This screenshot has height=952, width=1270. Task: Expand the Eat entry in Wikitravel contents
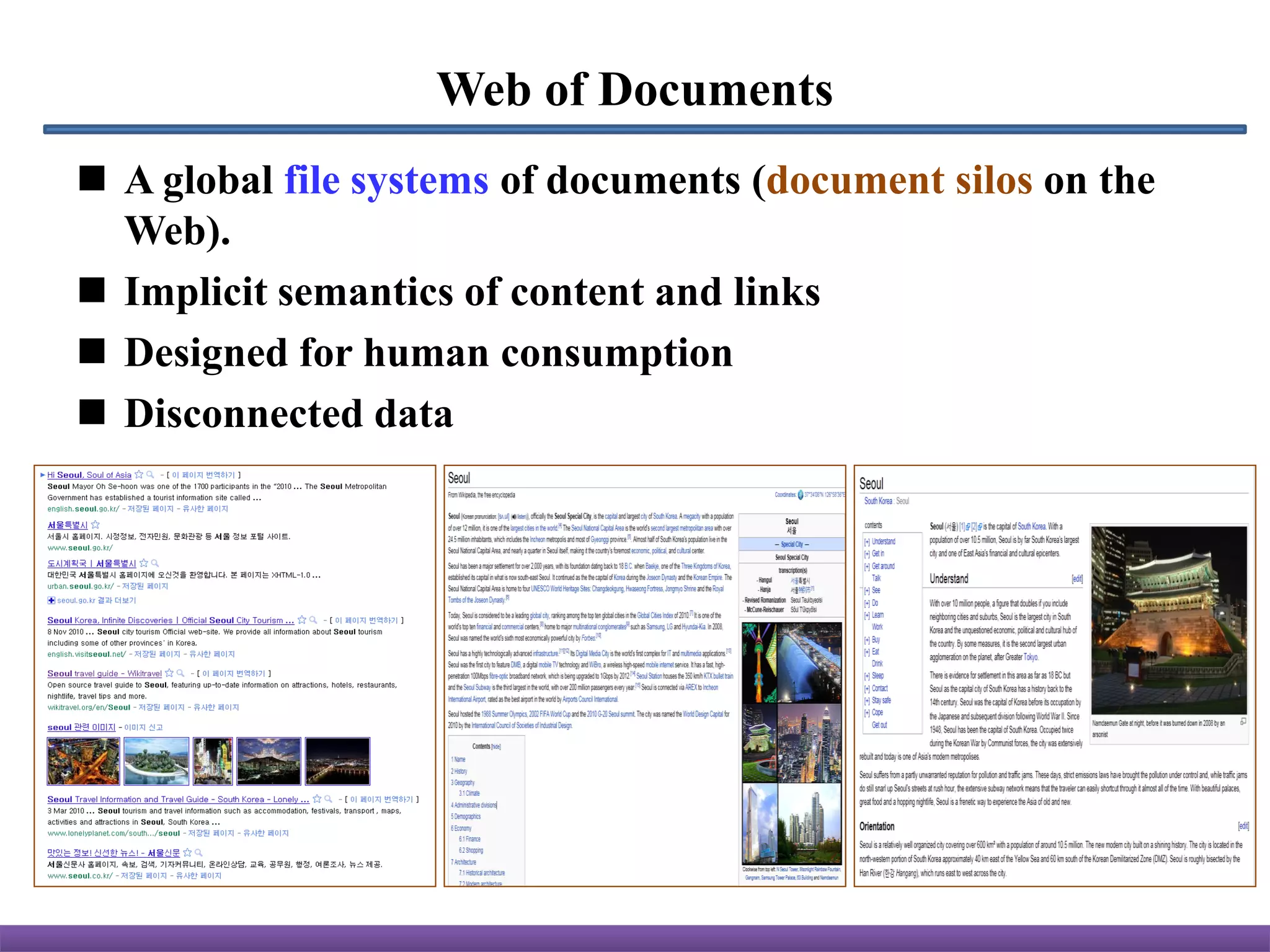point(867,652)
